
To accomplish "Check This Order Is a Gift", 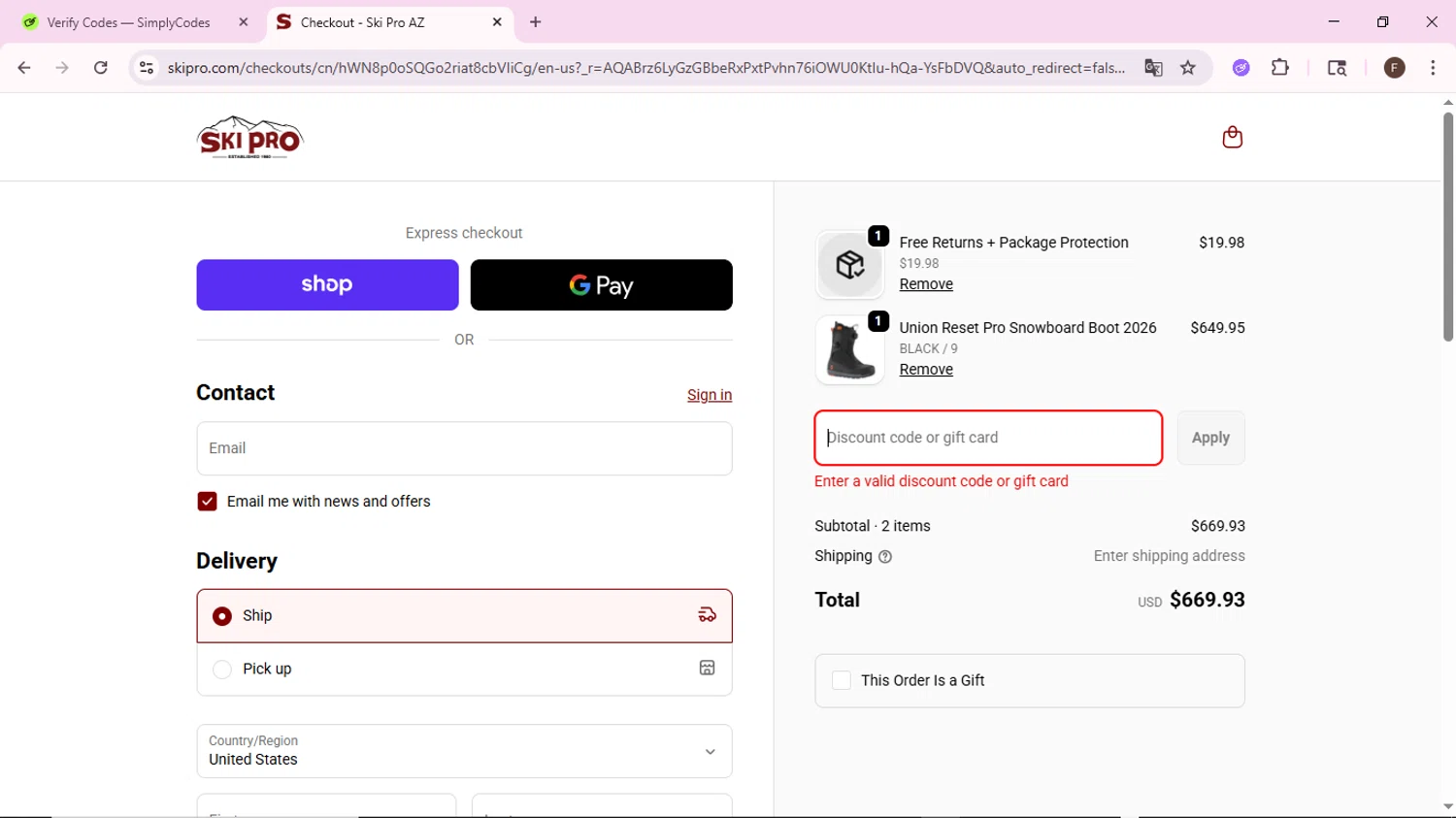I will click(842, 680).
